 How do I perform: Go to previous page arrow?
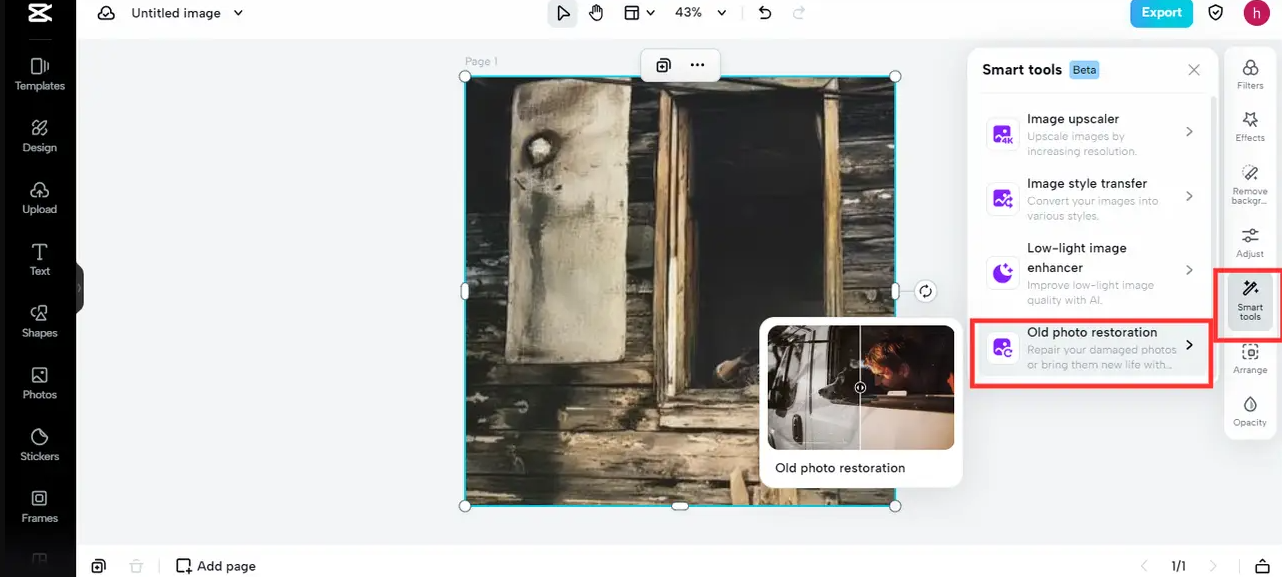(1144, 566)
